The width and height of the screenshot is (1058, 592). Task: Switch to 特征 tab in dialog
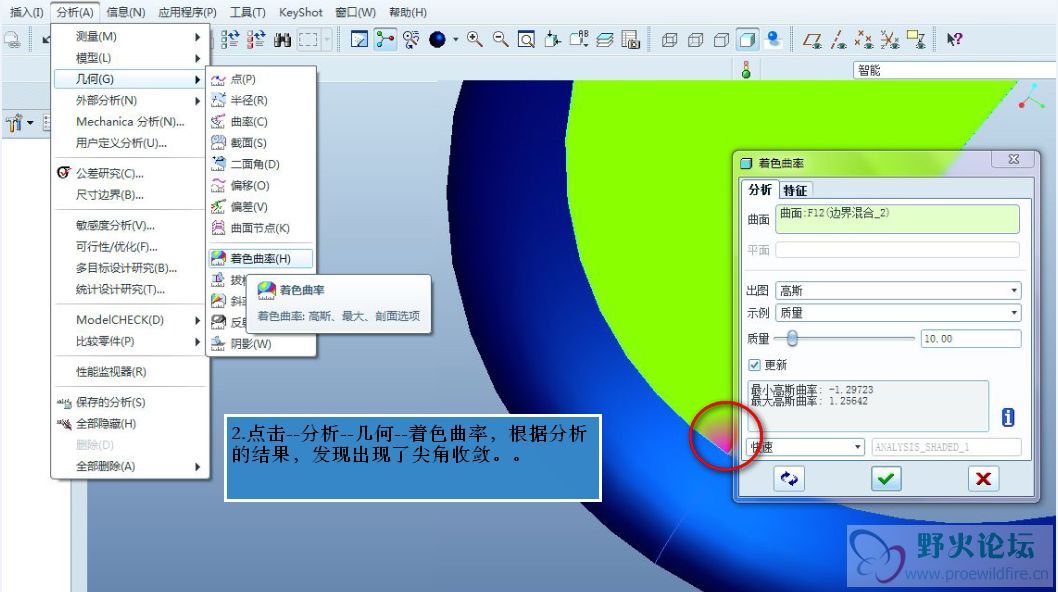click(795, 190)
